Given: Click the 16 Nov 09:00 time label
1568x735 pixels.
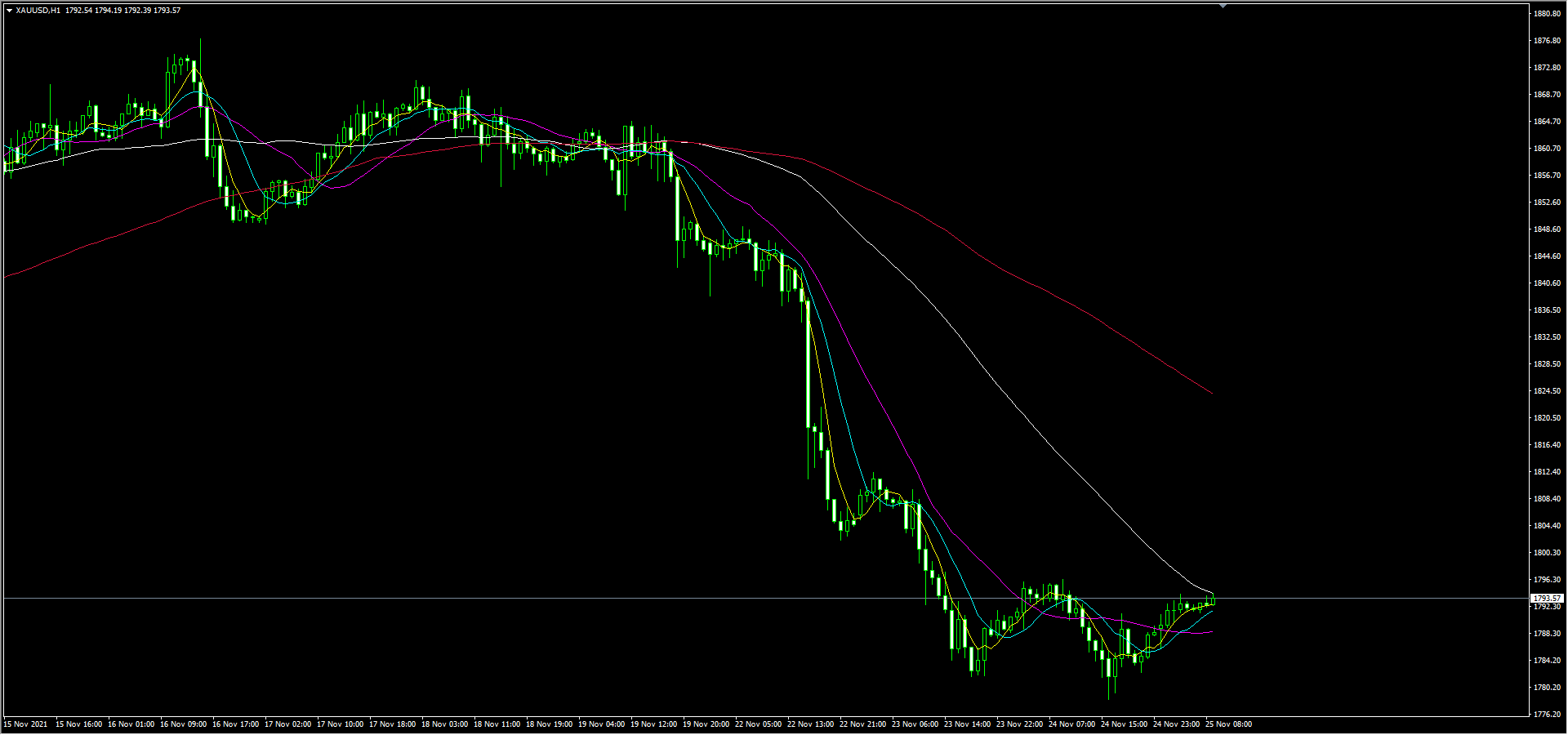Looking at the screenshot, I should 183,724.
